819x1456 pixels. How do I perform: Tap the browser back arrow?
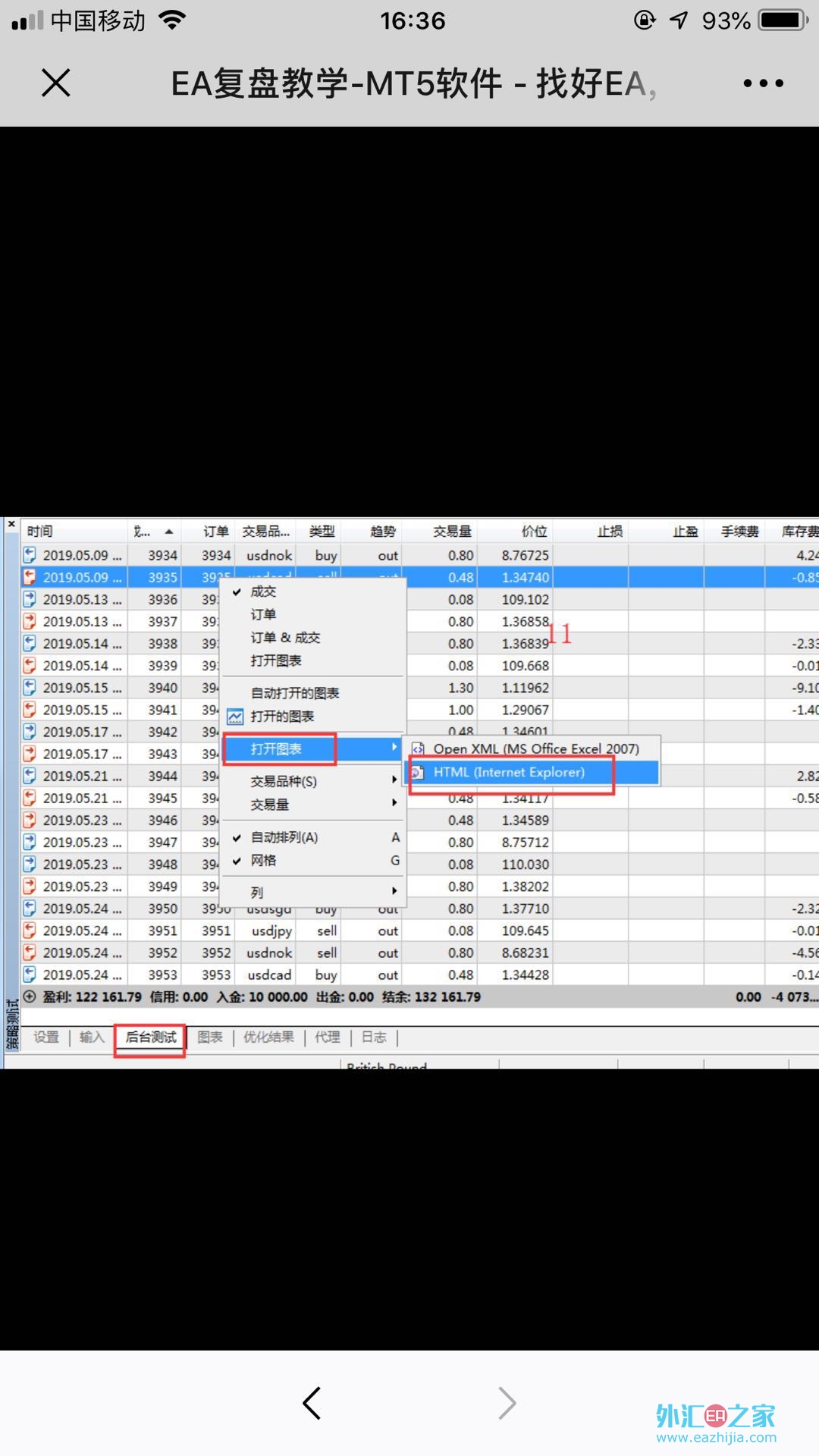coord(312,1403)
